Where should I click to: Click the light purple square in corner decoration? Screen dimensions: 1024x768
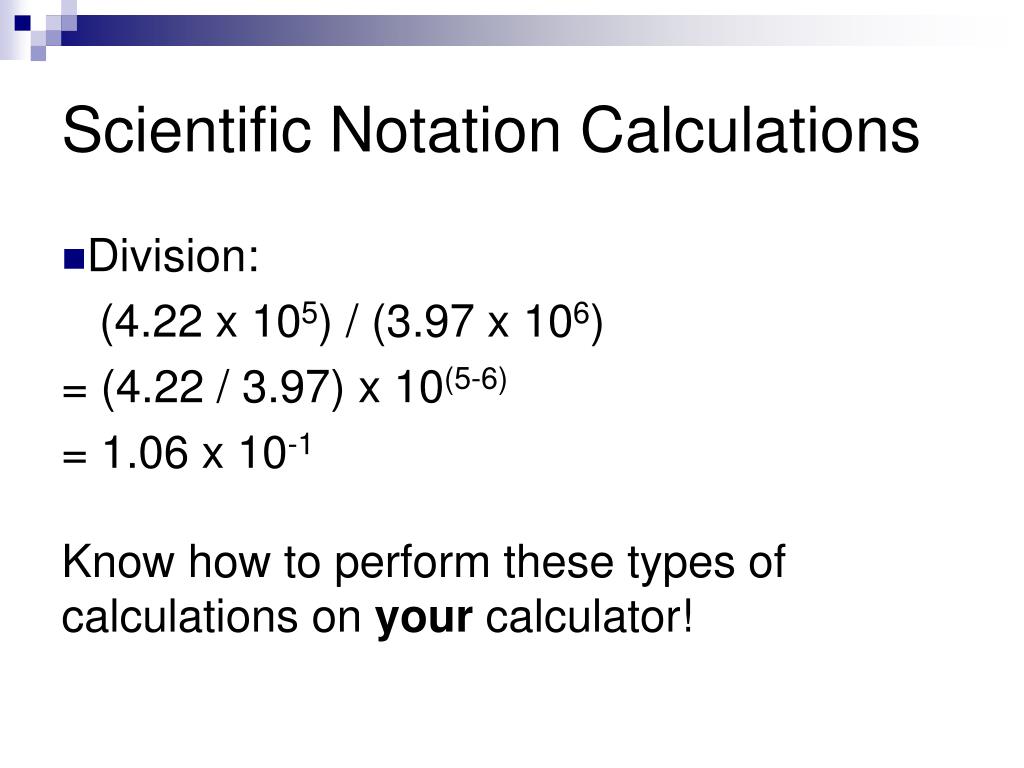point(39,53)
